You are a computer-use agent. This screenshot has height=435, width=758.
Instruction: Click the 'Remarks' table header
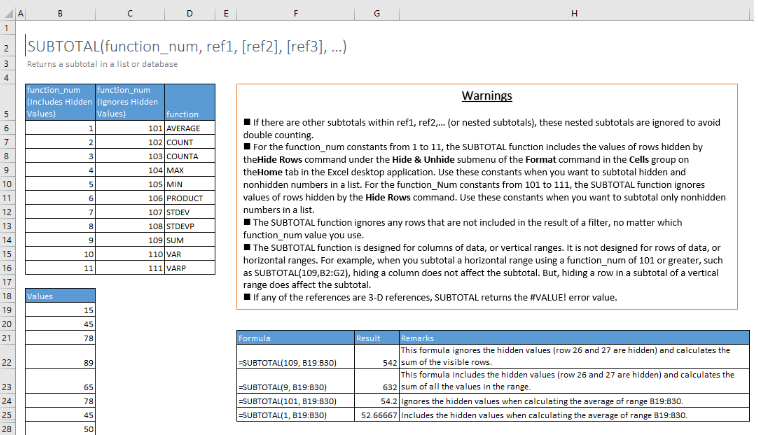click(x=575, y=338)
